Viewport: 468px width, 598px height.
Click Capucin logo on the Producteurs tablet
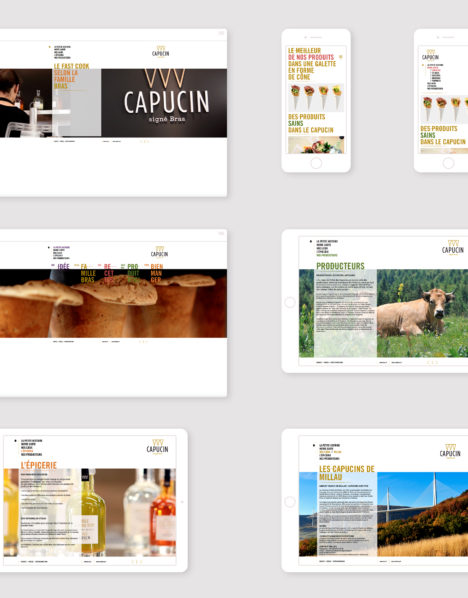[453, 248]
